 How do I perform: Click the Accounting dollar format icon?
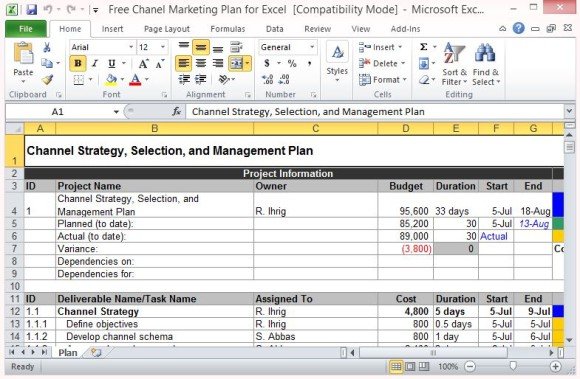pyautogui.click(x=267, y=64)
